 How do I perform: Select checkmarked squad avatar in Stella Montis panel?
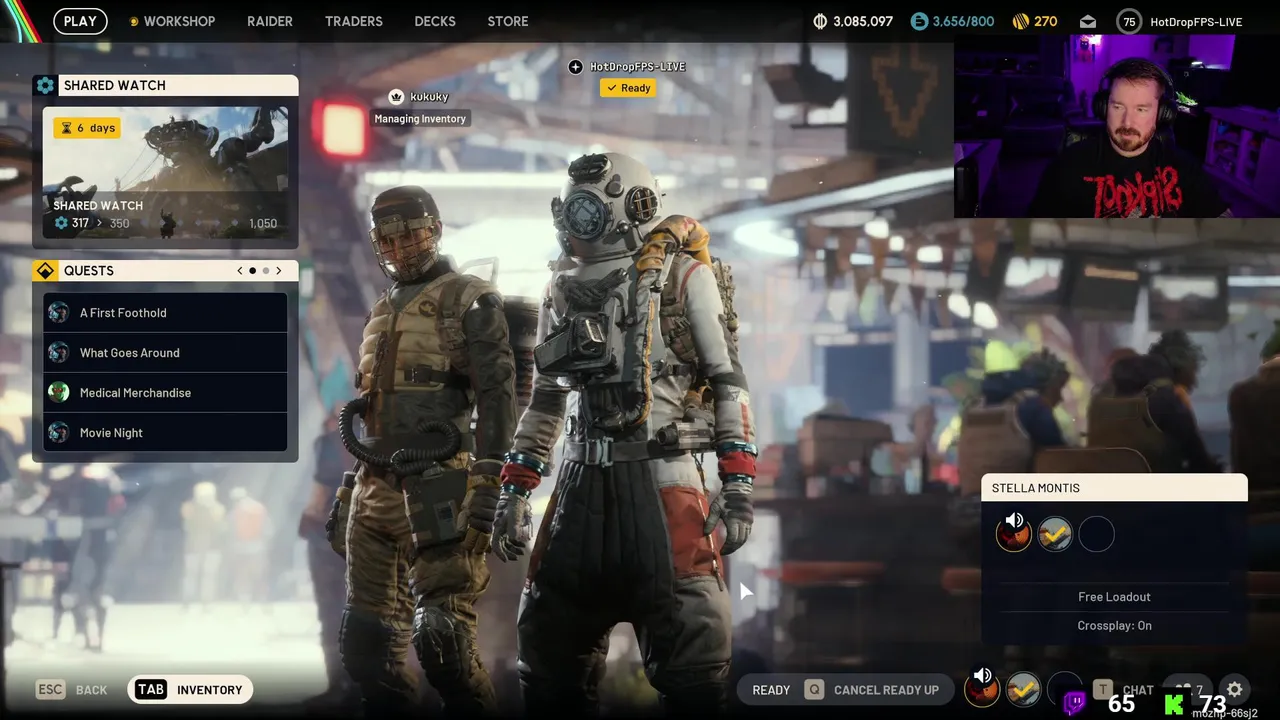[x=1055, y=534]
